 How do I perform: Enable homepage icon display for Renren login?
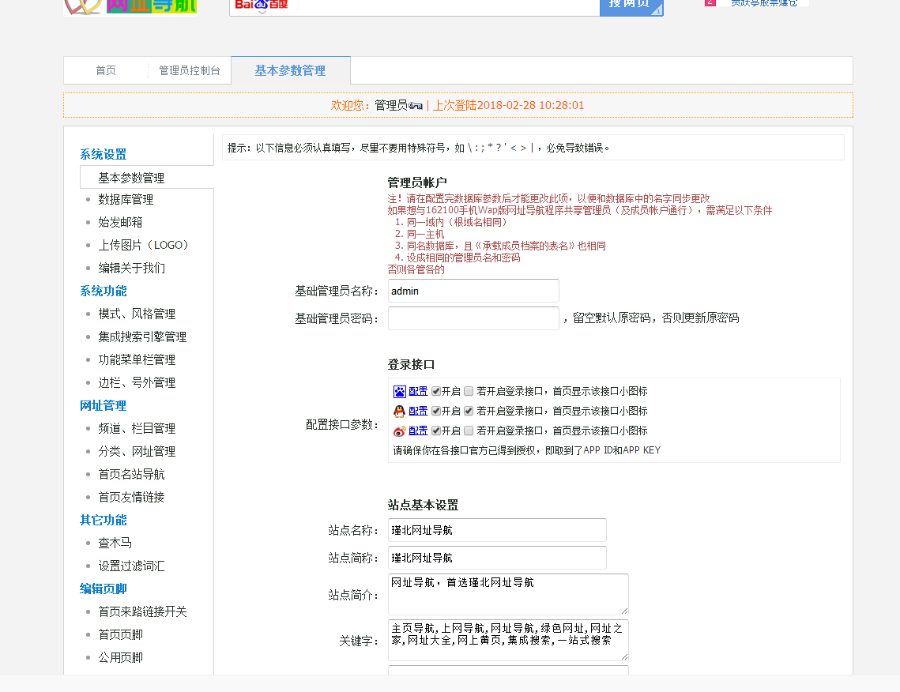tap(468, 391)
